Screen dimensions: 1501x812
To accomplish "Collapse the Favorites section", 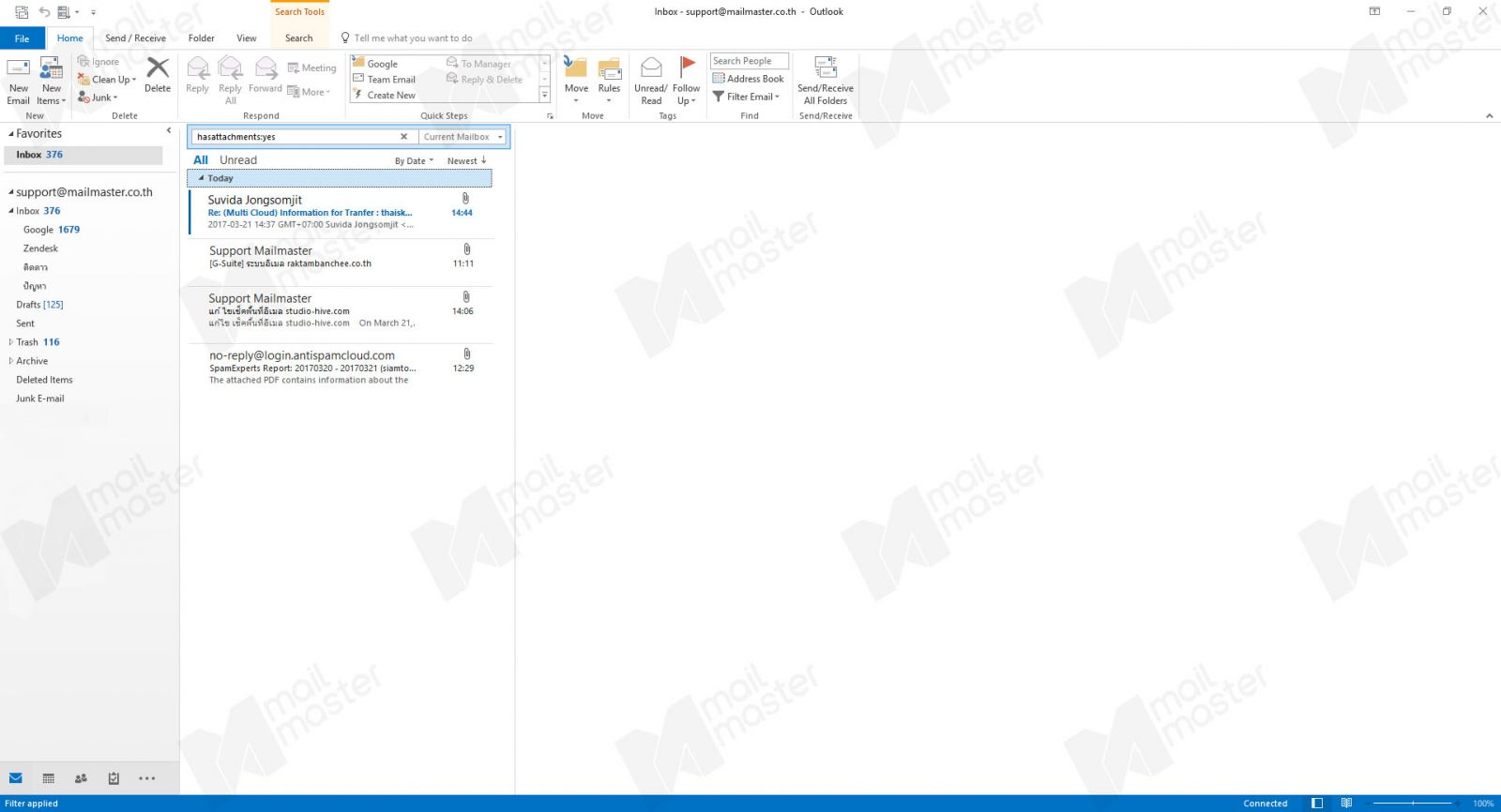I will [x=11, y=134].
